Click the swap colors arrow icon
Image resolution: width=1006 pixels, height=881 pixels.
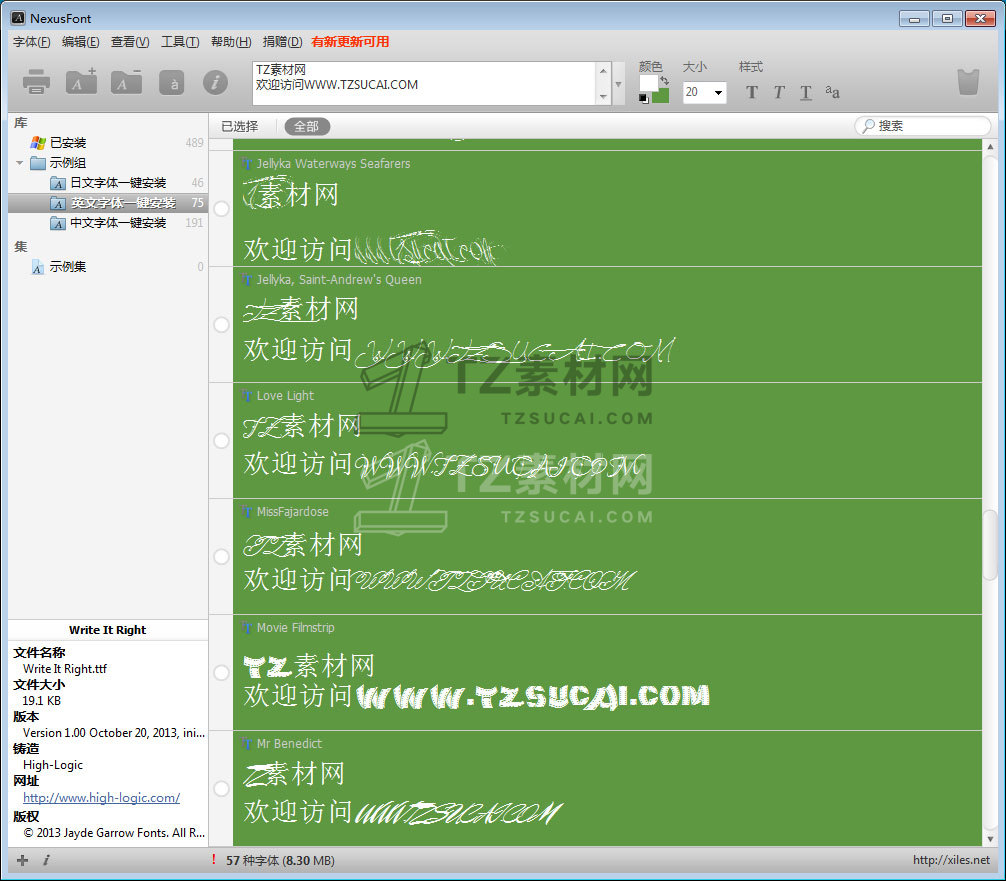click(x=665, y=81)
